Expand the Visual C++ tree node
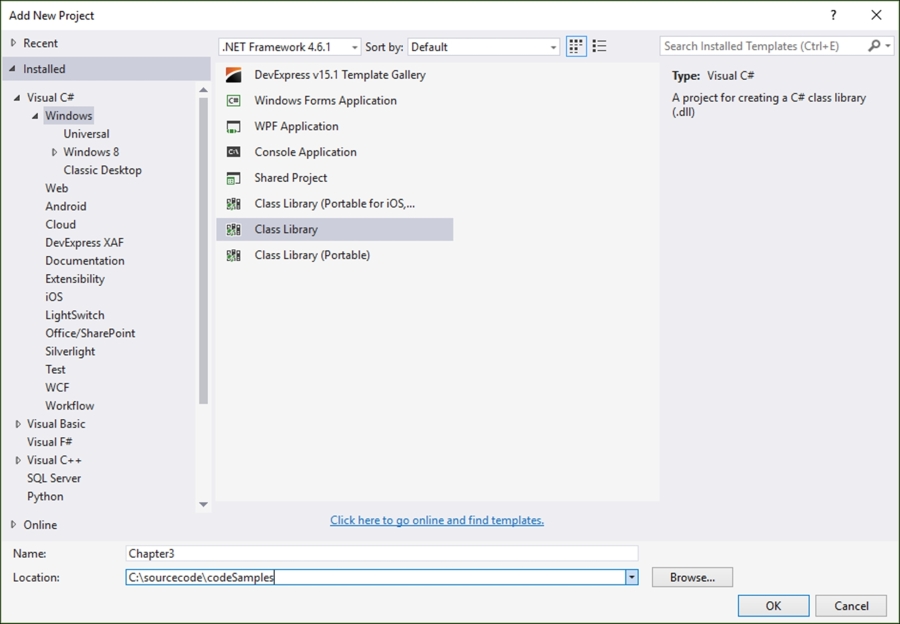The height and width of the screenshot is (624, 900). [18, 460]
